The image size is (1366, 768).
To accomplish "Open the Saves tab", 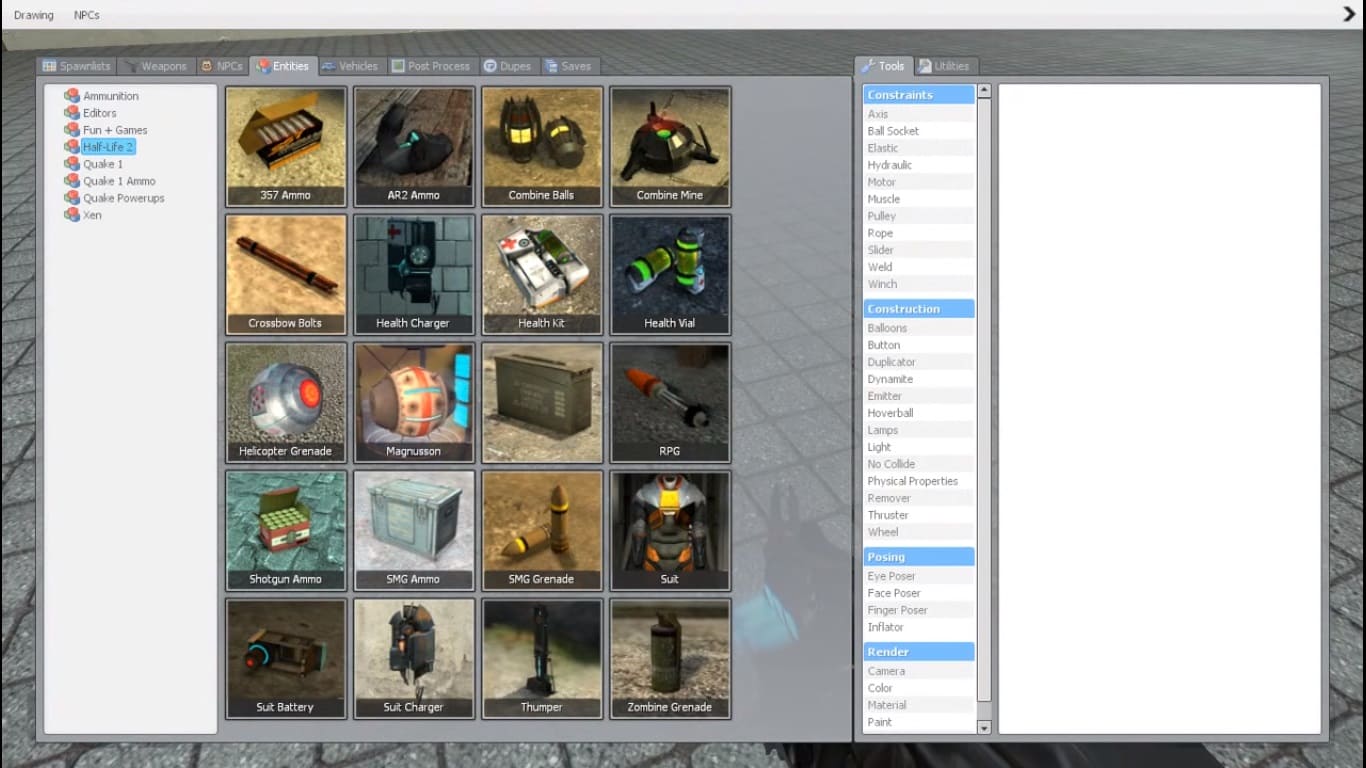I will click(x=568, y=66).
